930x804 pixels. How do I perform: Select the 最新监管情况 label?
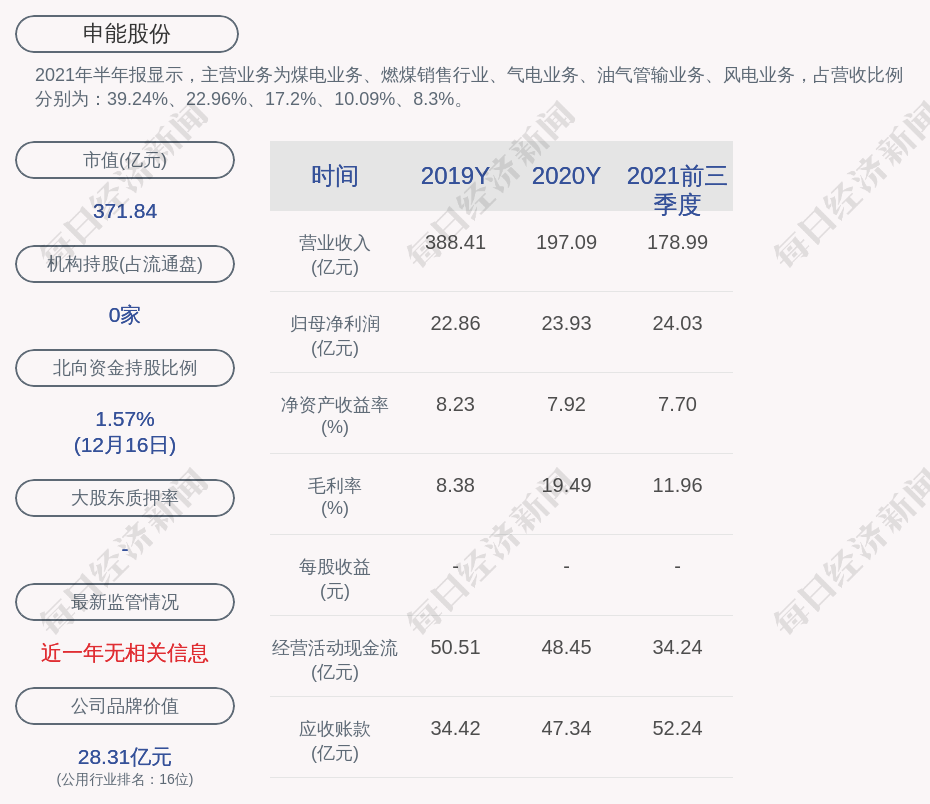pyautogui.click(x=125, y=602)
